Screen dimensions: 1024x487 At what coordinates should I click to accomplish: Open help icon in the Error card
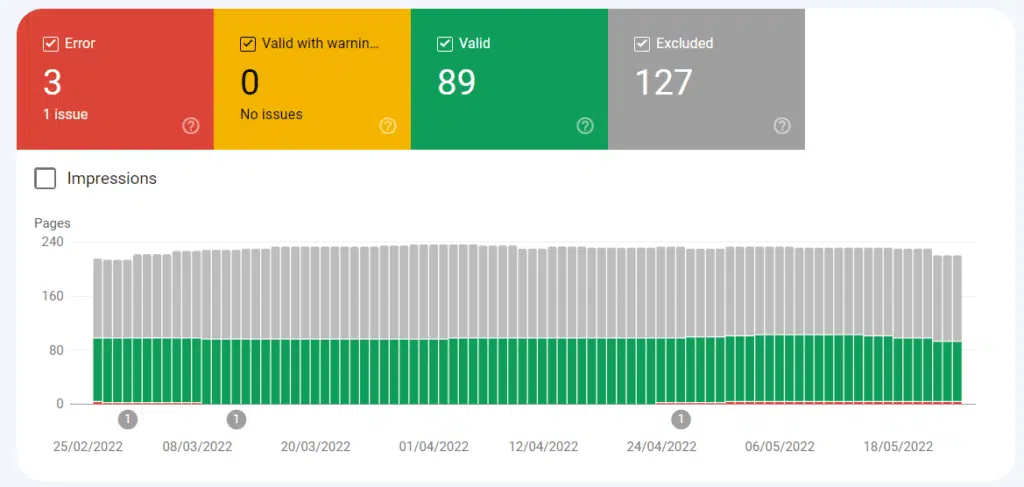coord(190,126)
